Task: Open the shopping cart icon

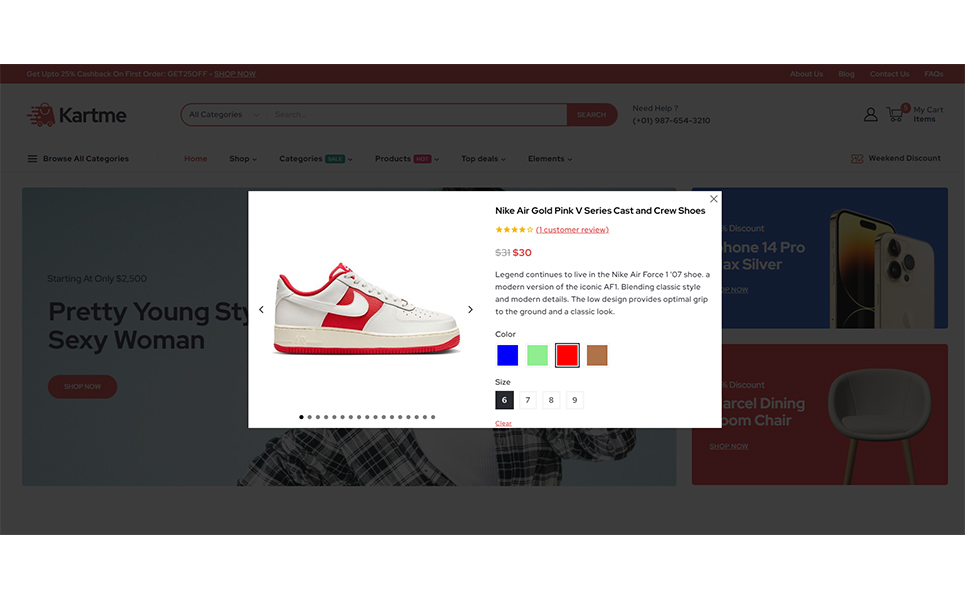Action: click(897, 113)
